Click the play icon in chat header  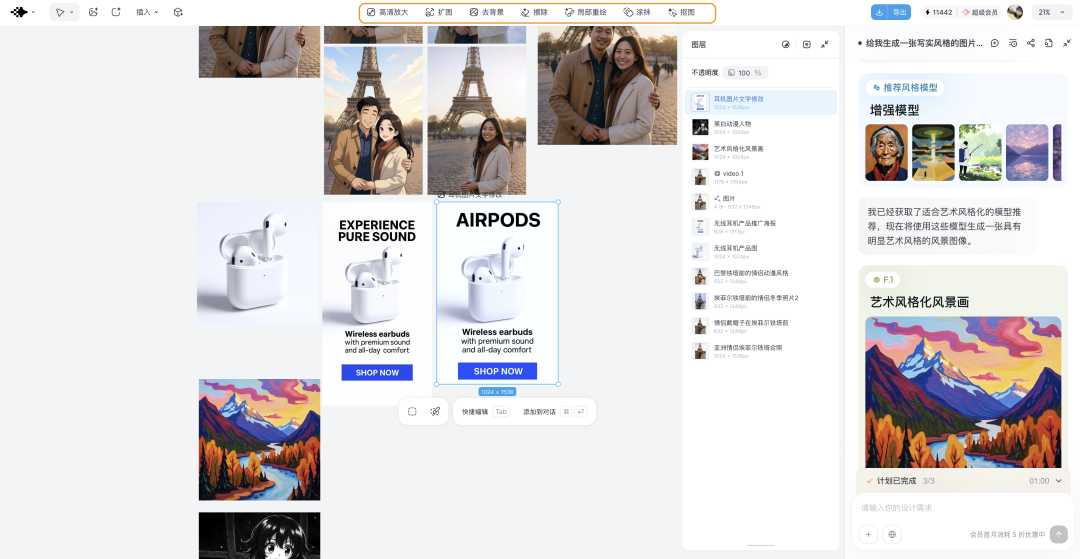[x=995, y=43]
